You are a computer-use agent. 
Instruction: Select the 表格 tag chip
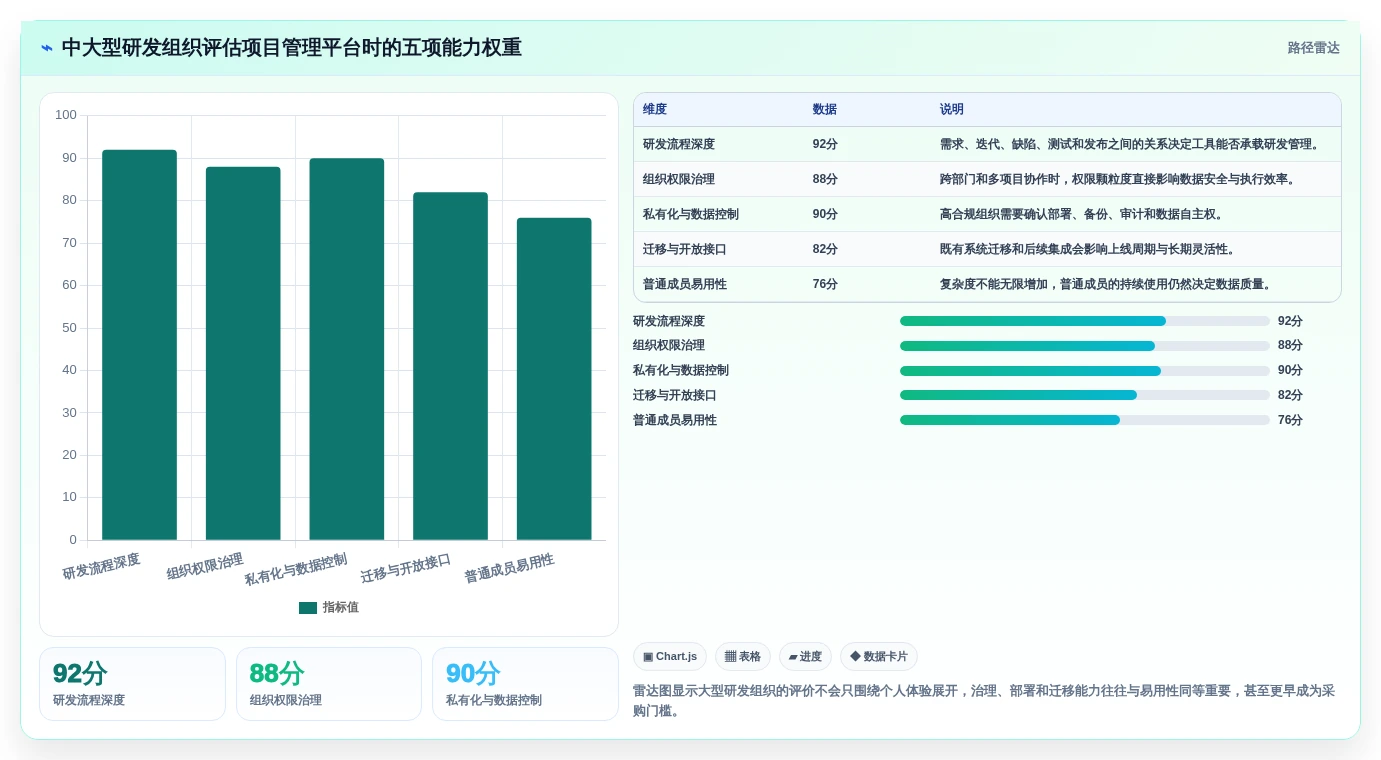coord(743,657)
